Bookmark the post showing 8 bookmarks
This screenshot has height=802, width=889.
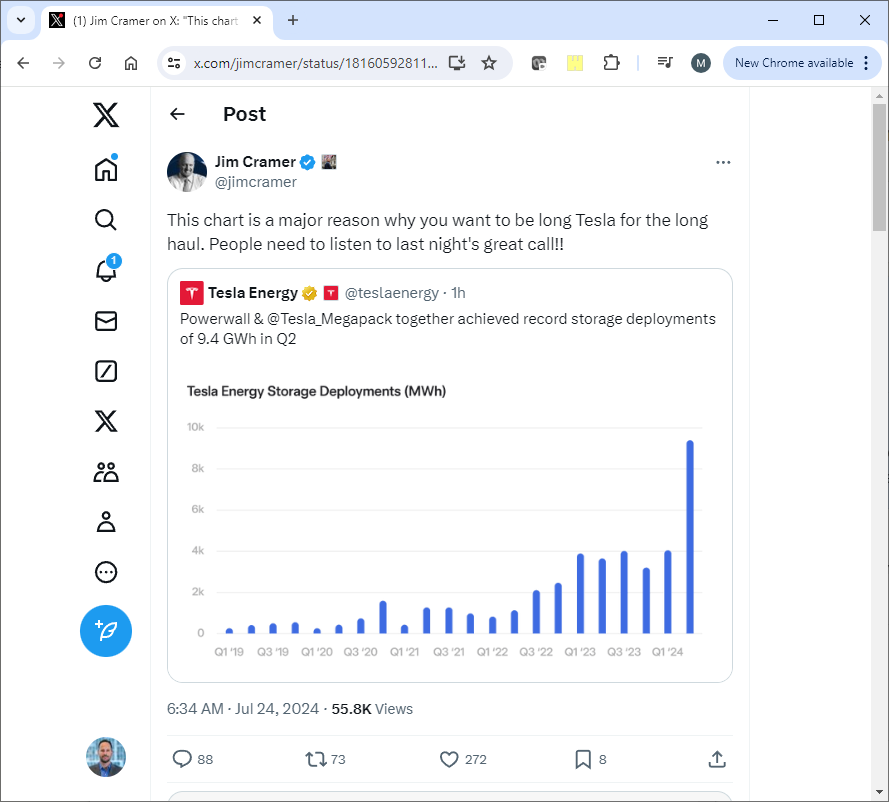tap(590, 759)
